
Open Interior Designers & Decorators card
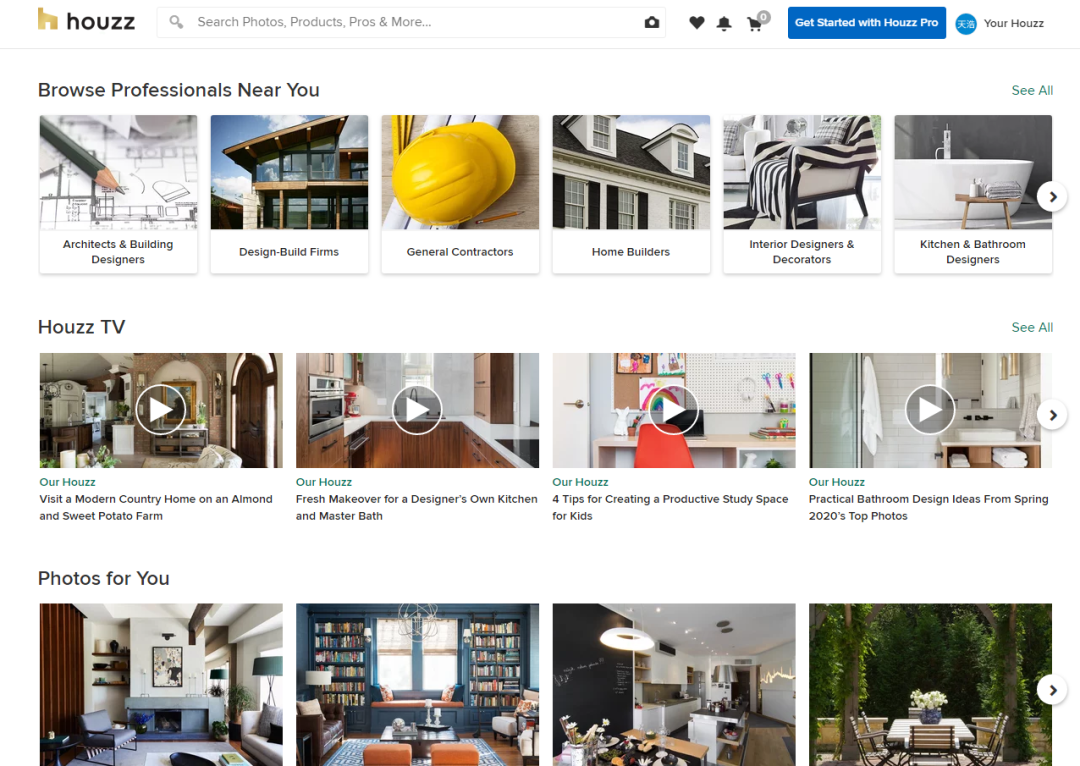(802, 194)
